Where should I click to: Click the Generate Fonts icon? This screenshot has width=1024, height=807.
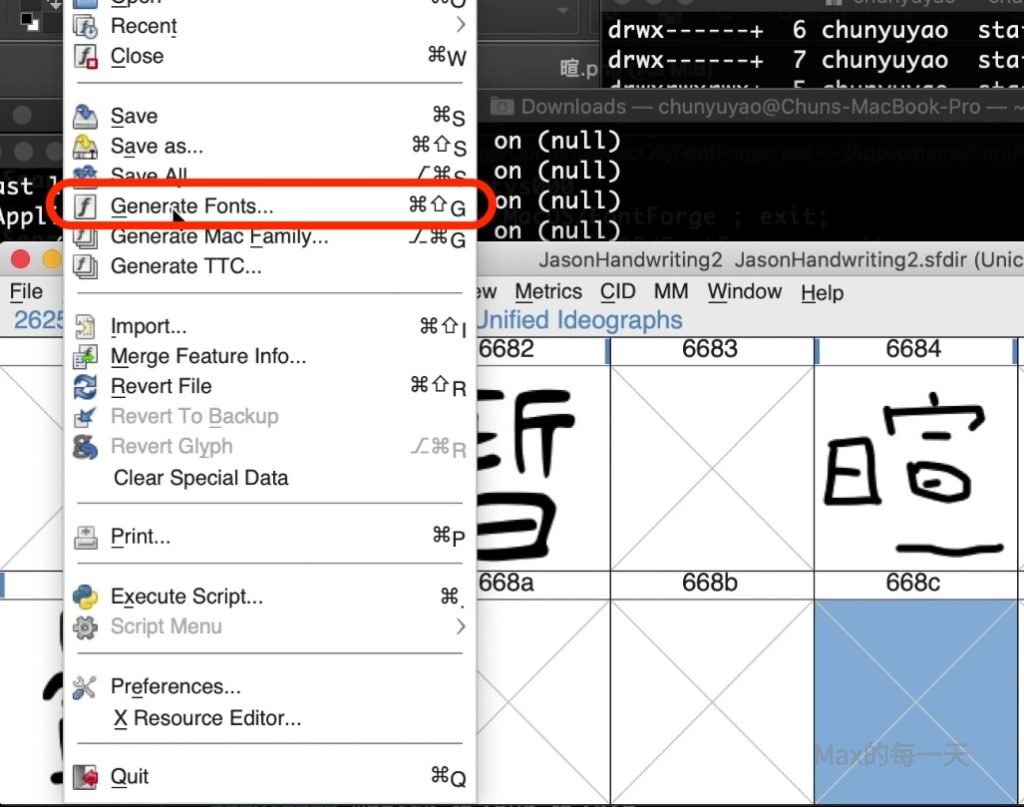click(x=87, y=207)
